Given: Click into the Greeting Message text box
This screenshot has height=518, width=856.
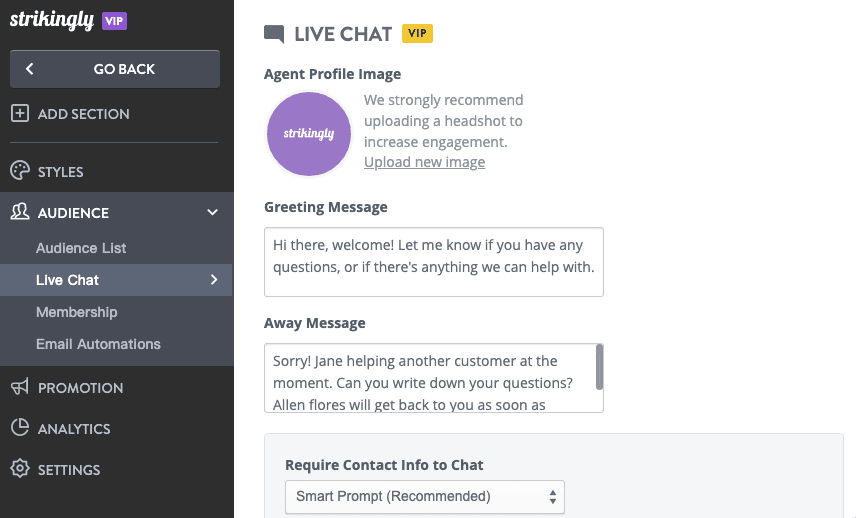Looking at the screenshot, I should (x=434, y=261).
